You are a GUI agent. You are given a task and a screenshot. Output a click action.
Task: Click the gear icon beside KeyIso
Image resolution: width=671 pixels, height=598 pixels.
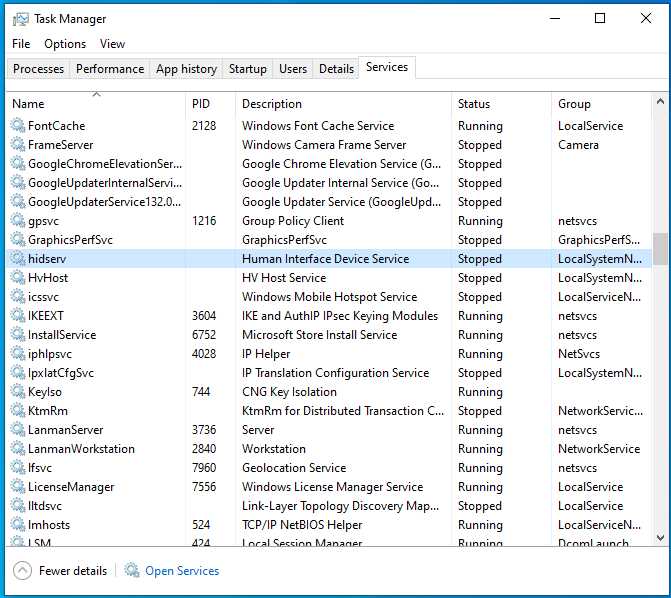(18, 391)
